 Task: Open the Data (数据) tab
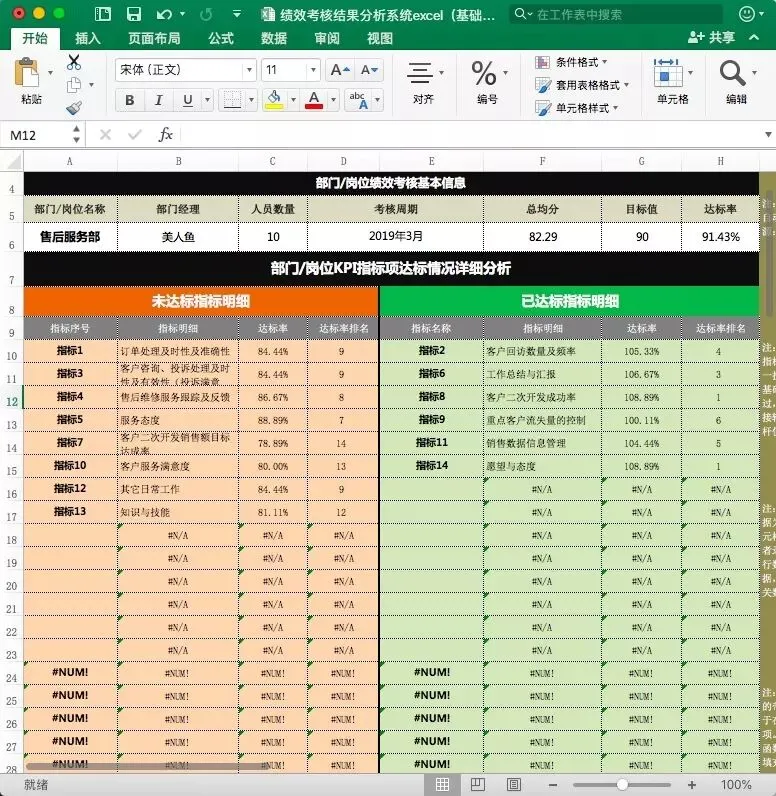[274, 38]
